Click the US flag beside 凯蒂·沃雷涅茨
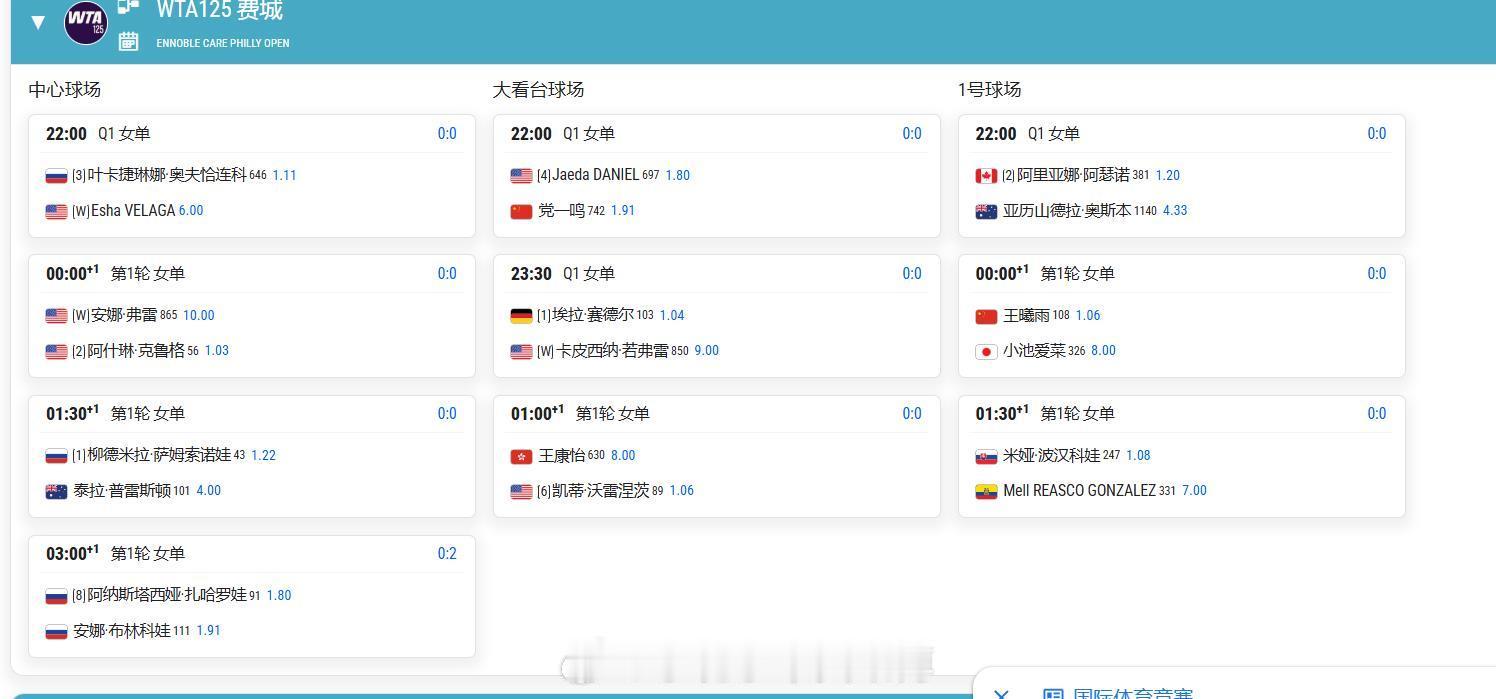Viewport: 1496px width, 699px height. pos(521,492)
